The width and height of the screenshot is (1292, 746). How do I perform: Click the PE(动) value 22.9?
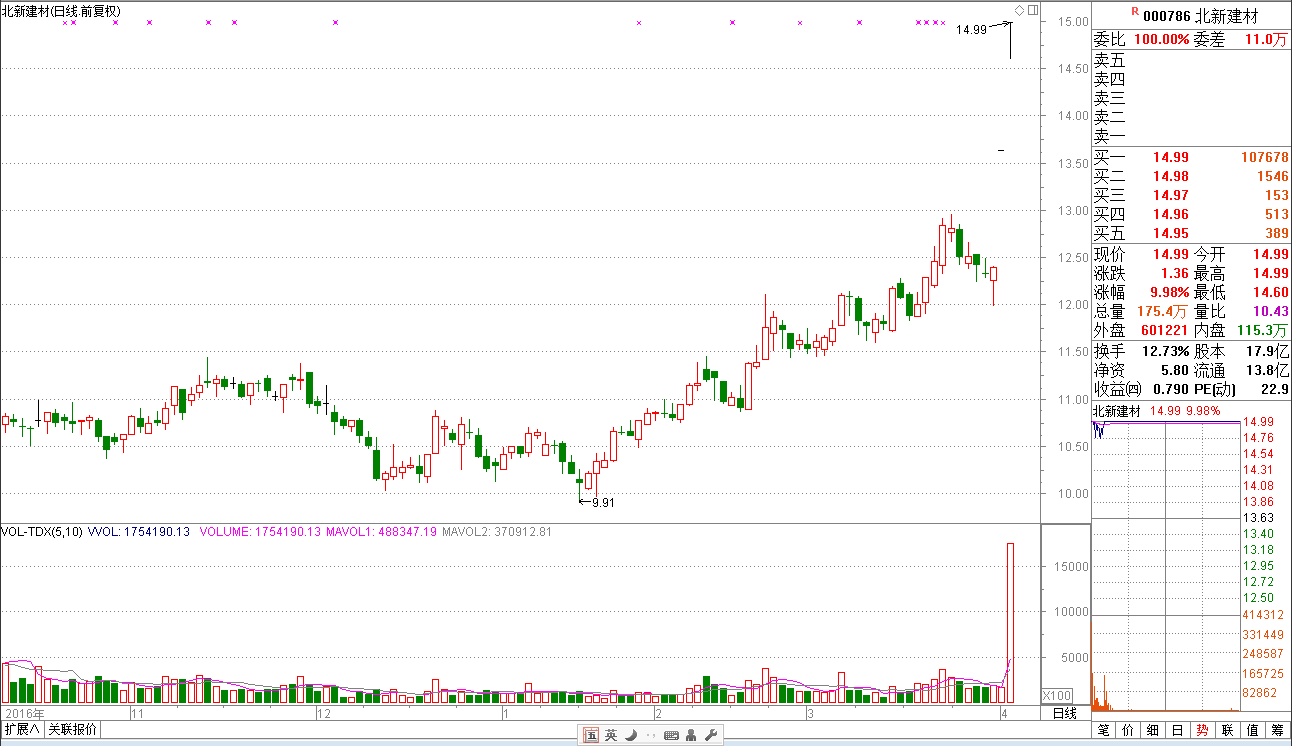tap(1275, 390)
